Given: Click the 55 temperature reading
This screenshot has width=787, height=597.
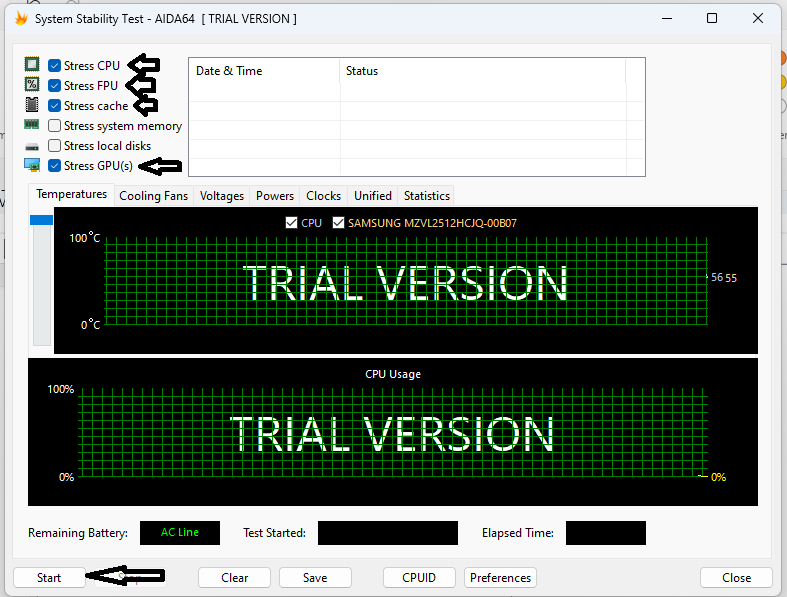Looking at the screenshot, I should coord(731,278).
